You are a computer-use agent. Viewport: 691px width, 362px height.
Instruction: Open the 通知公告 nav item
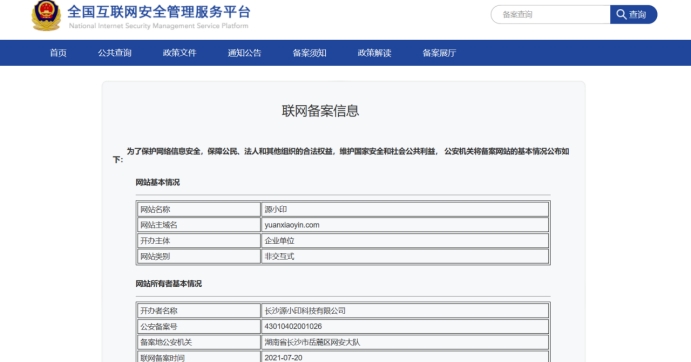tap(245, 53)
